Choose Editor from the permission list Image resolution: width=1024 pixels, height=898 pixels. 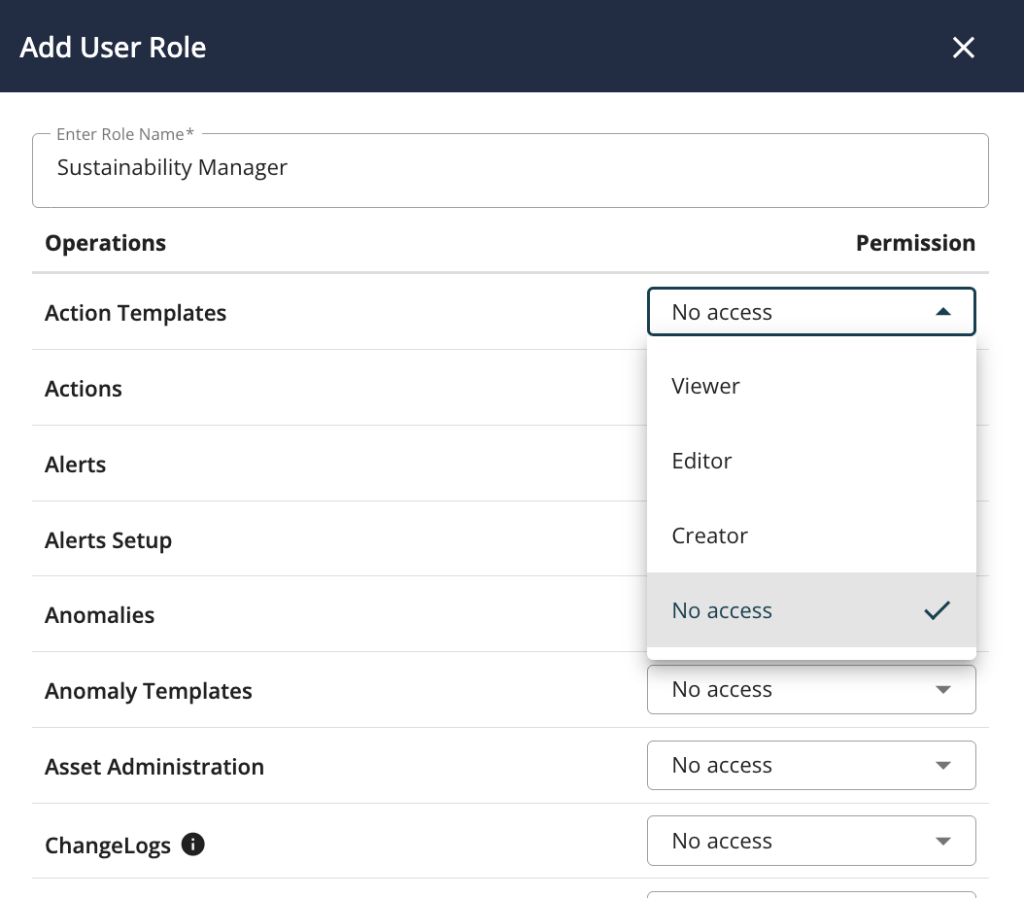[x=811, y=461]
